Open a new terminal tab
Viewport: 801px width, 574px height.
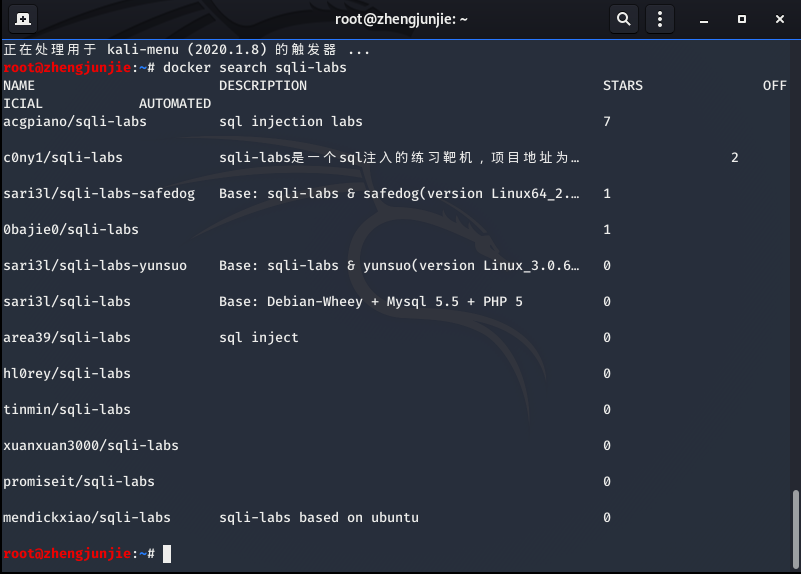tap(22, 18)
